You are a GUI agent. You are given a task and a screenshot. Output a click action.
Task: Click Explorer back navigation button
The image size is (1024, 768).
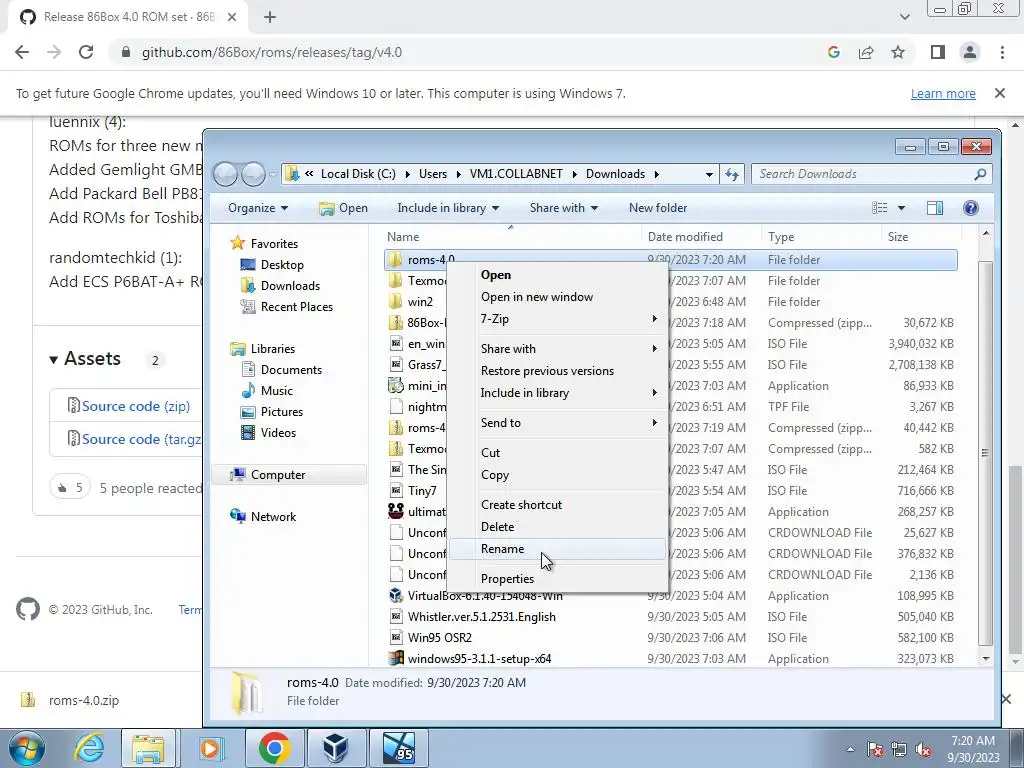pos(225,174)
